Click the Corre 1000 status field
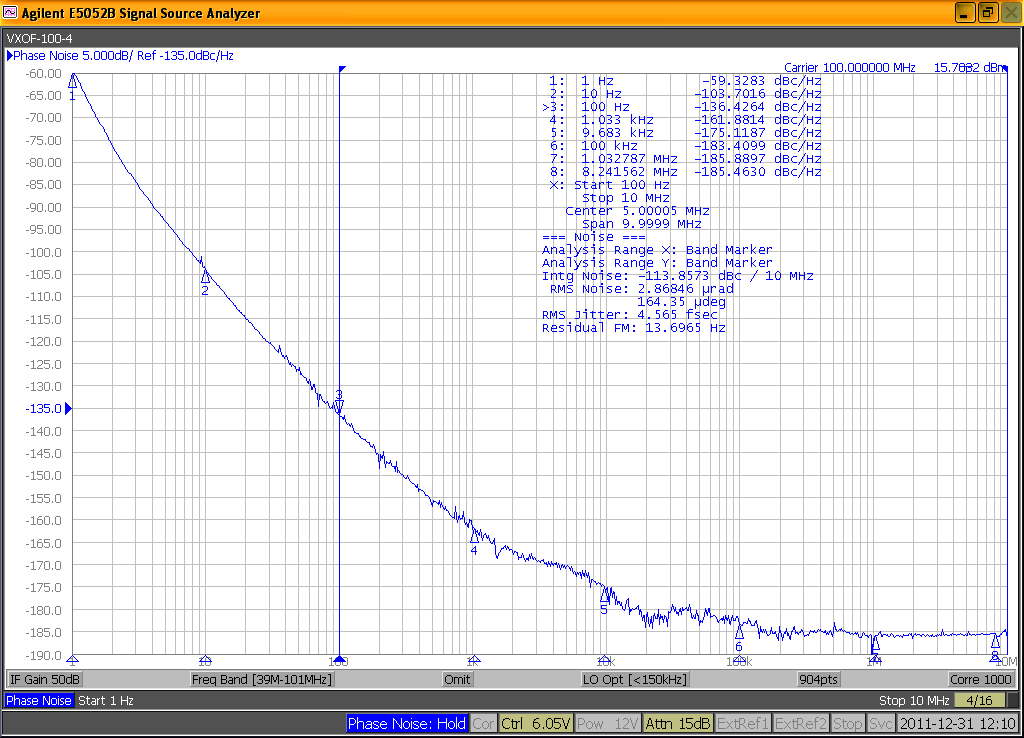This screenshot has height=738, width=1024. (x=980, y=679)
